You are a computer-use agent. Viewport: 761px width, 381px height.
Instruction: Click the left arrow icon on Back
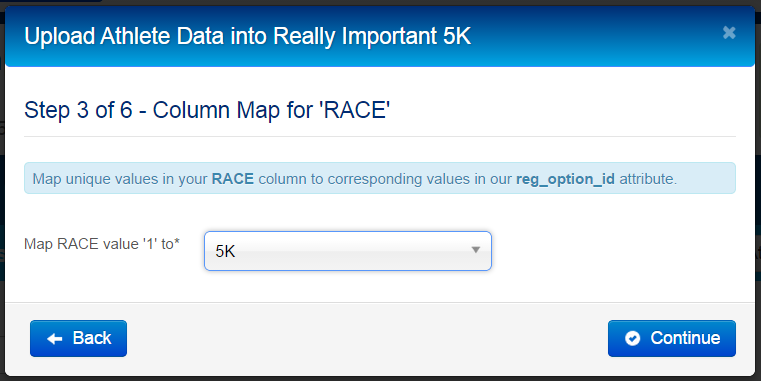pyautogui.click(x=54, y=339)
